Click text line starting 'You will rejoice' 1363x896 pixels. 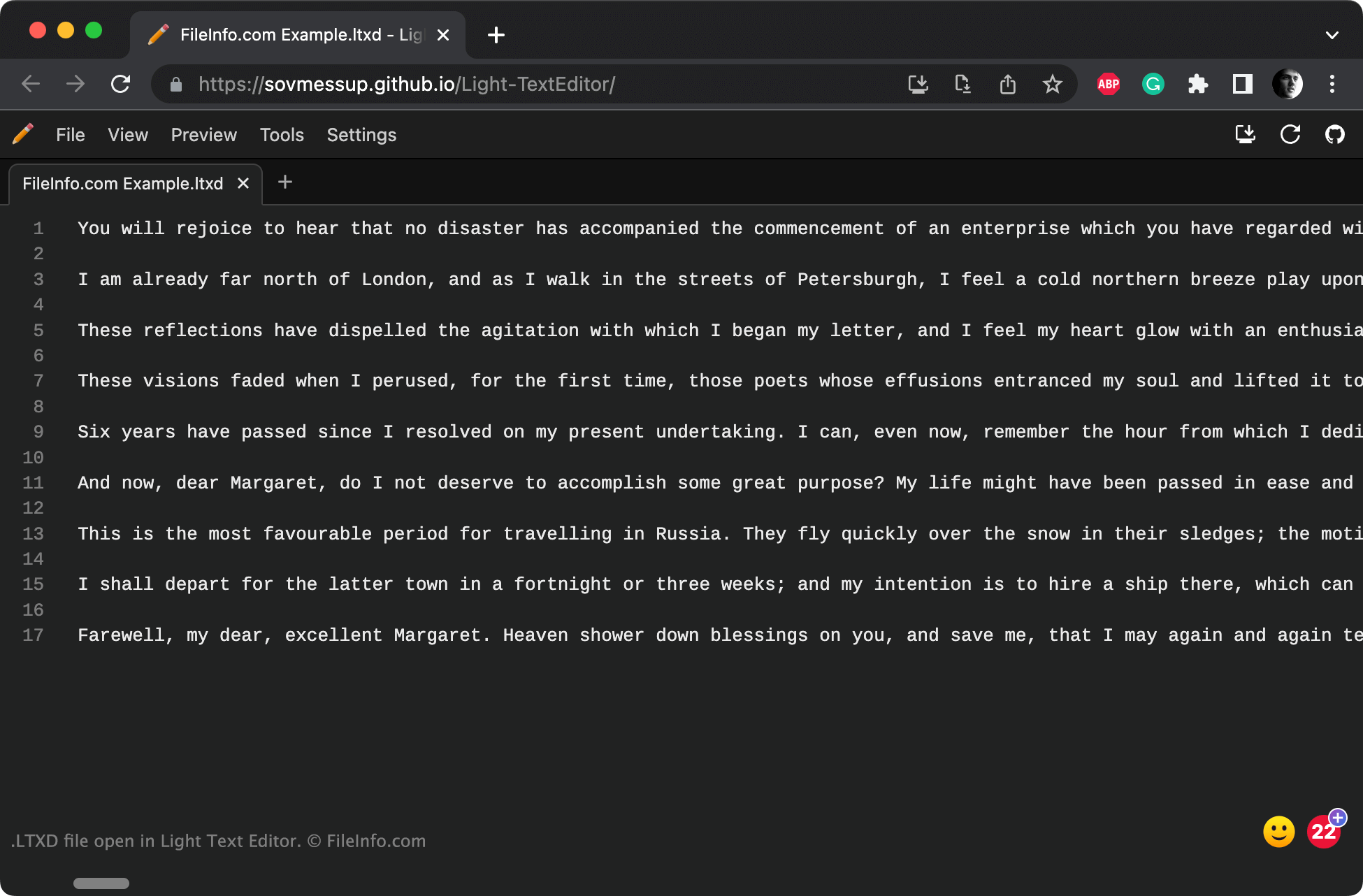[720, 229]
